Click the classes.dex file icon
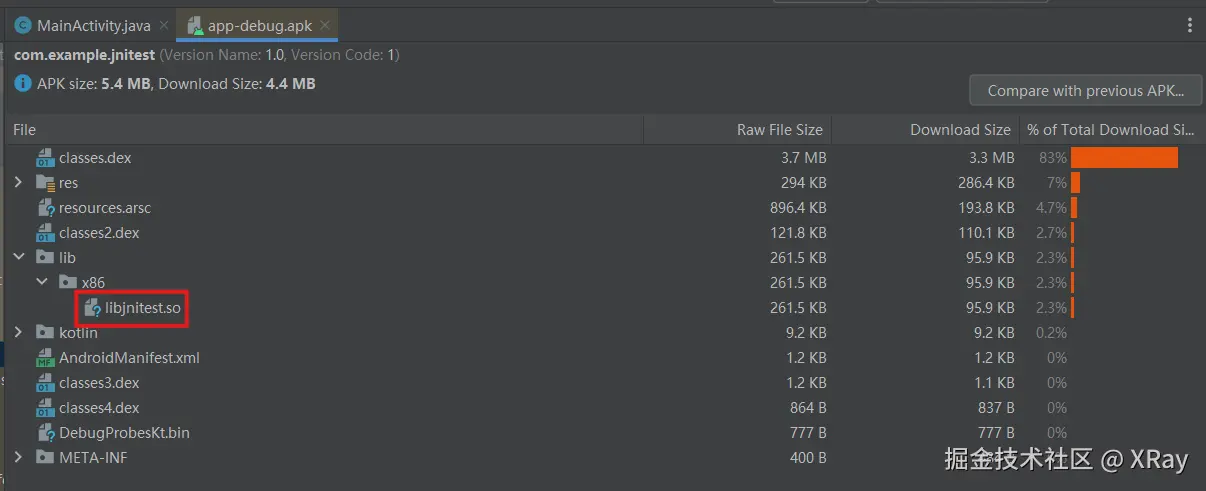1206x491 pixels. (45, 158)
